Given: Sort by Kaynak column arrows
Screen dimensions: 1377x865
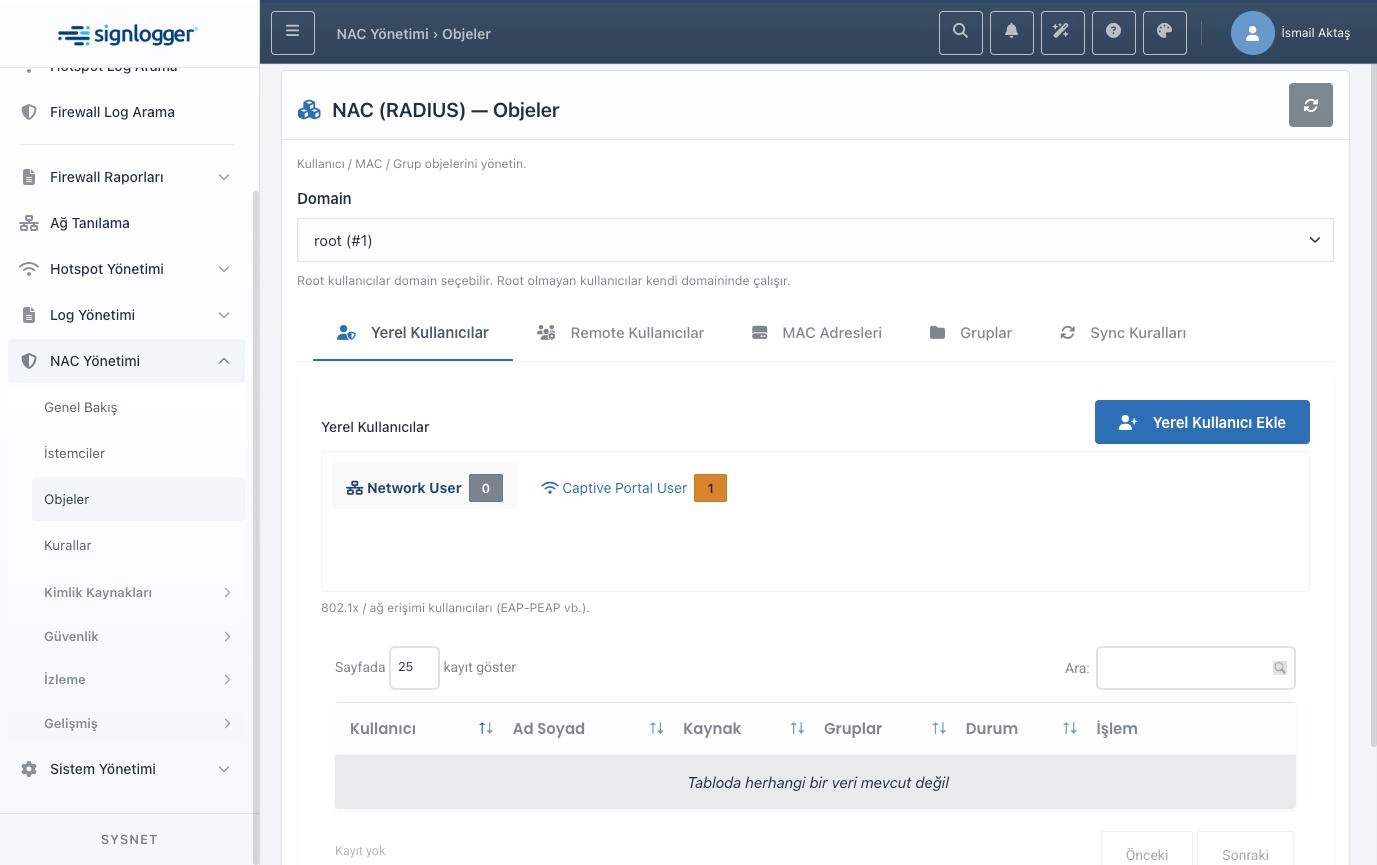Looking at the screenshot, I should pyautogui.click(x=797, y=728).
